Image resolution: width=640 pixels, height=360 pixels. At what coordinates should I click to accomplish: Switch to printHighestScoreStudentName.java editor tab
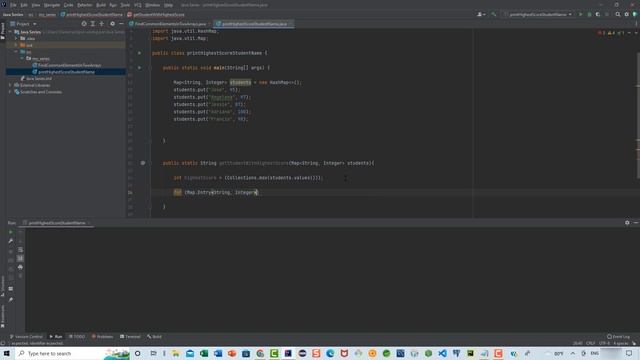(x=253, y=24)
